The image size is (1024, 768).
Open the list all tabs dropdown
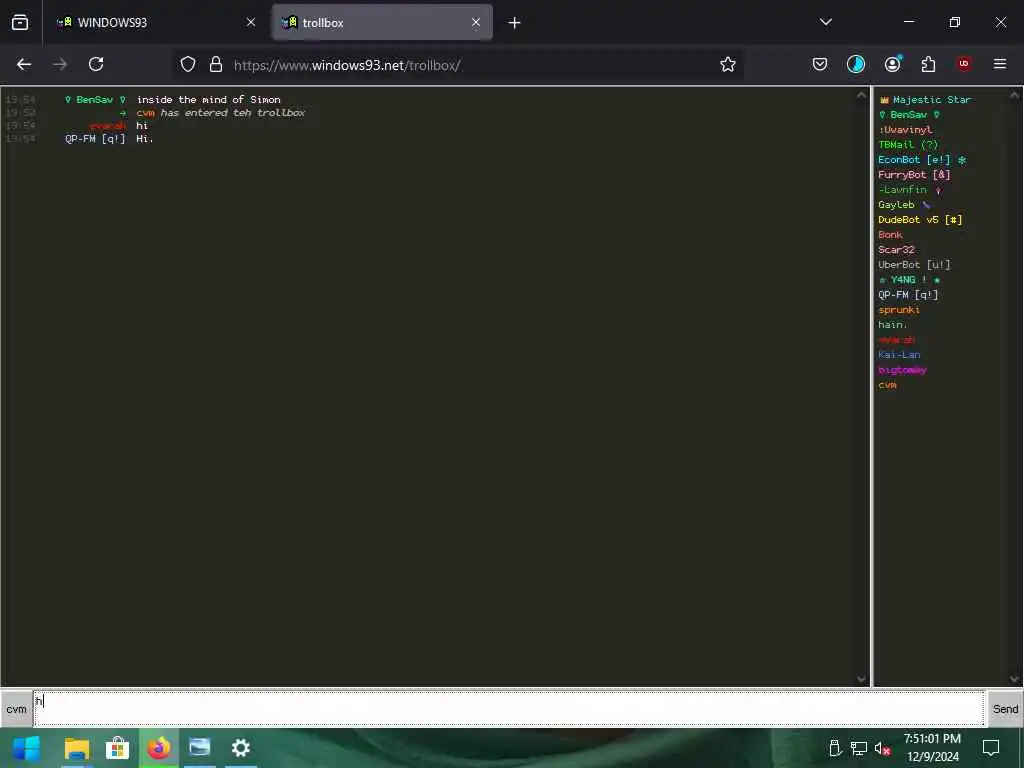(825, 22)
